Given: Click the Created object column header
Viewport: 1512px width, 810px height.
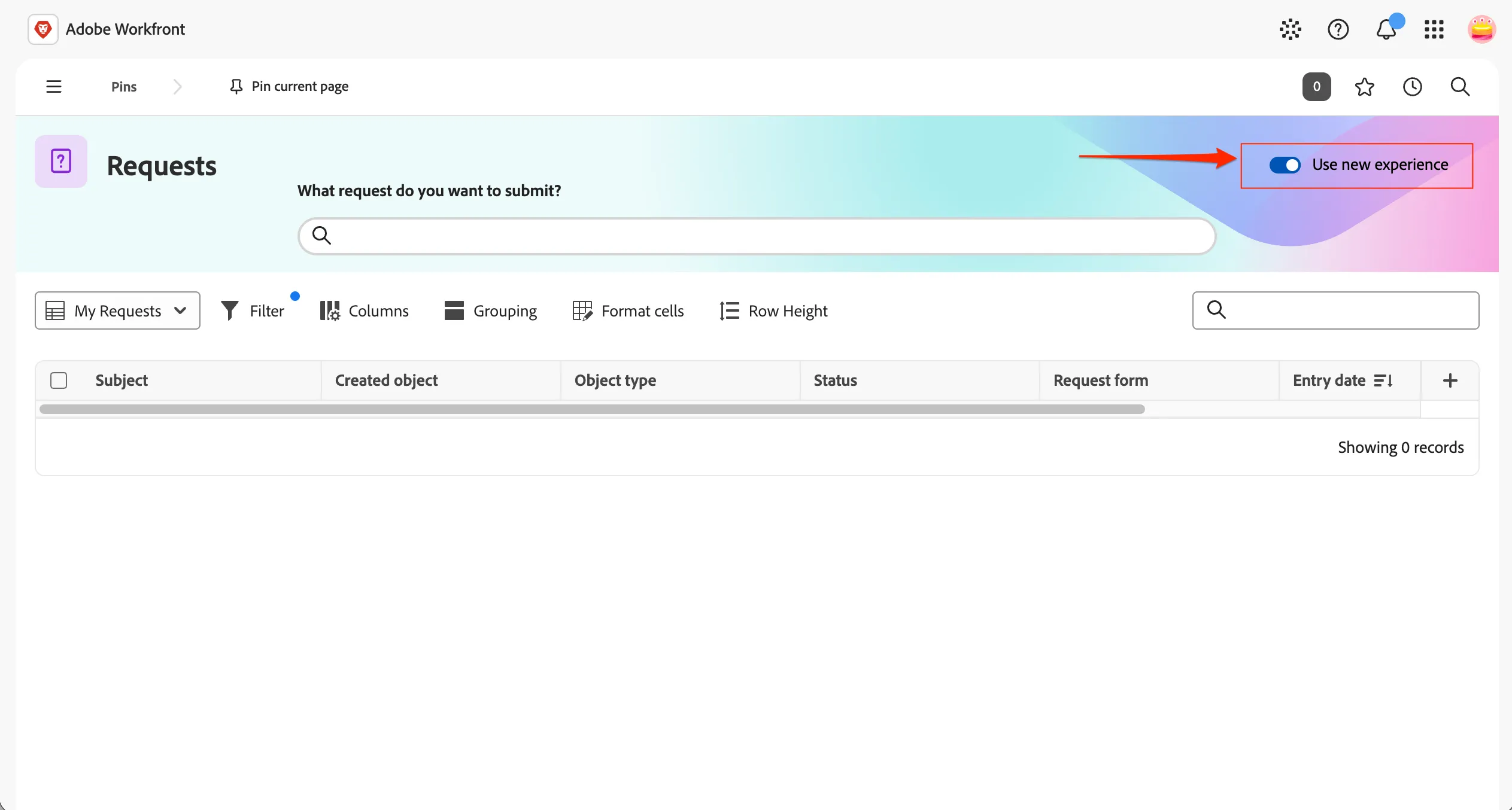Looking at the screenshot, I should pos(441,380).
